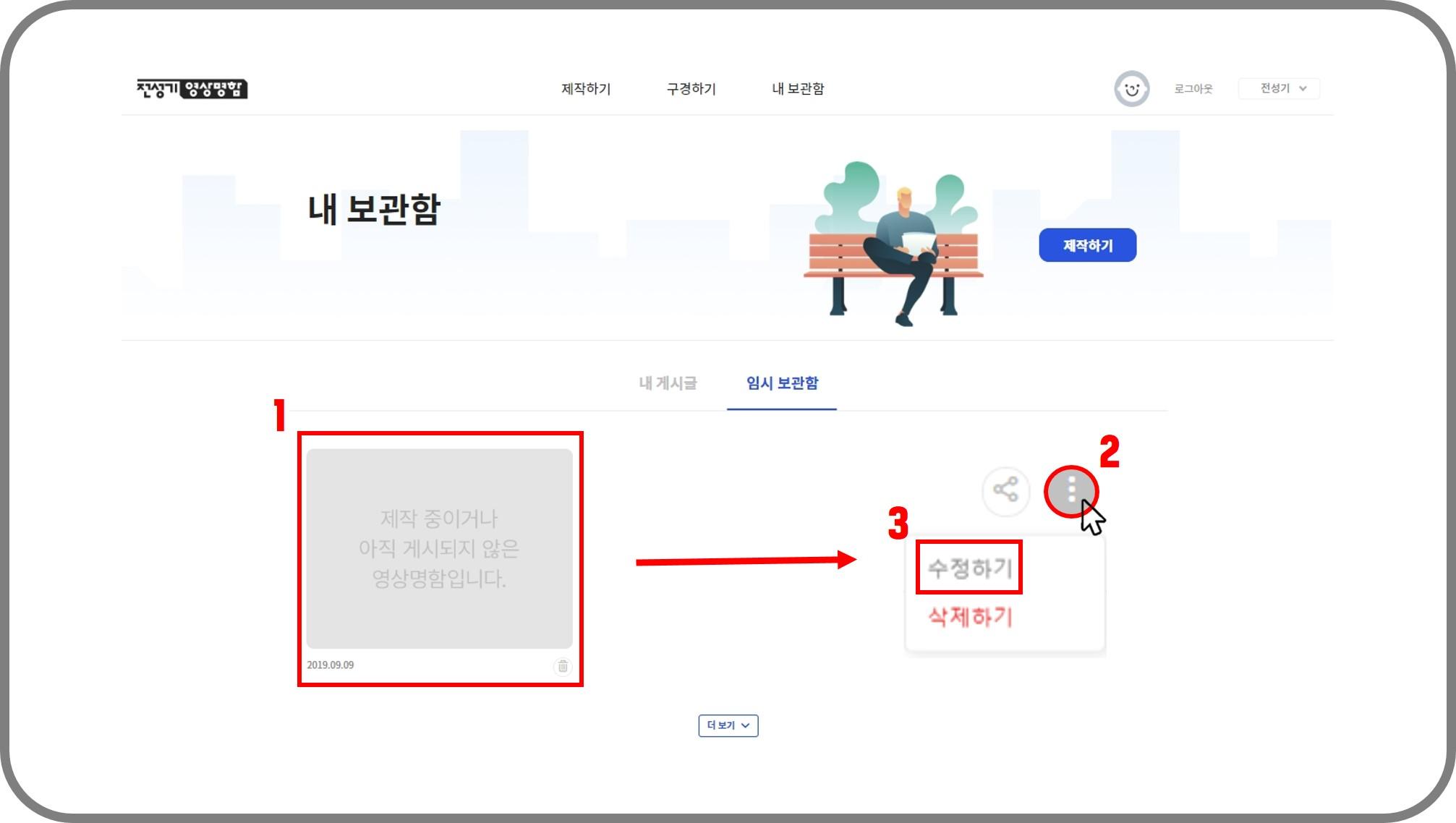Choose 삭제하기 from the popup menu
1456x823 pixels.
coord(969,617)
